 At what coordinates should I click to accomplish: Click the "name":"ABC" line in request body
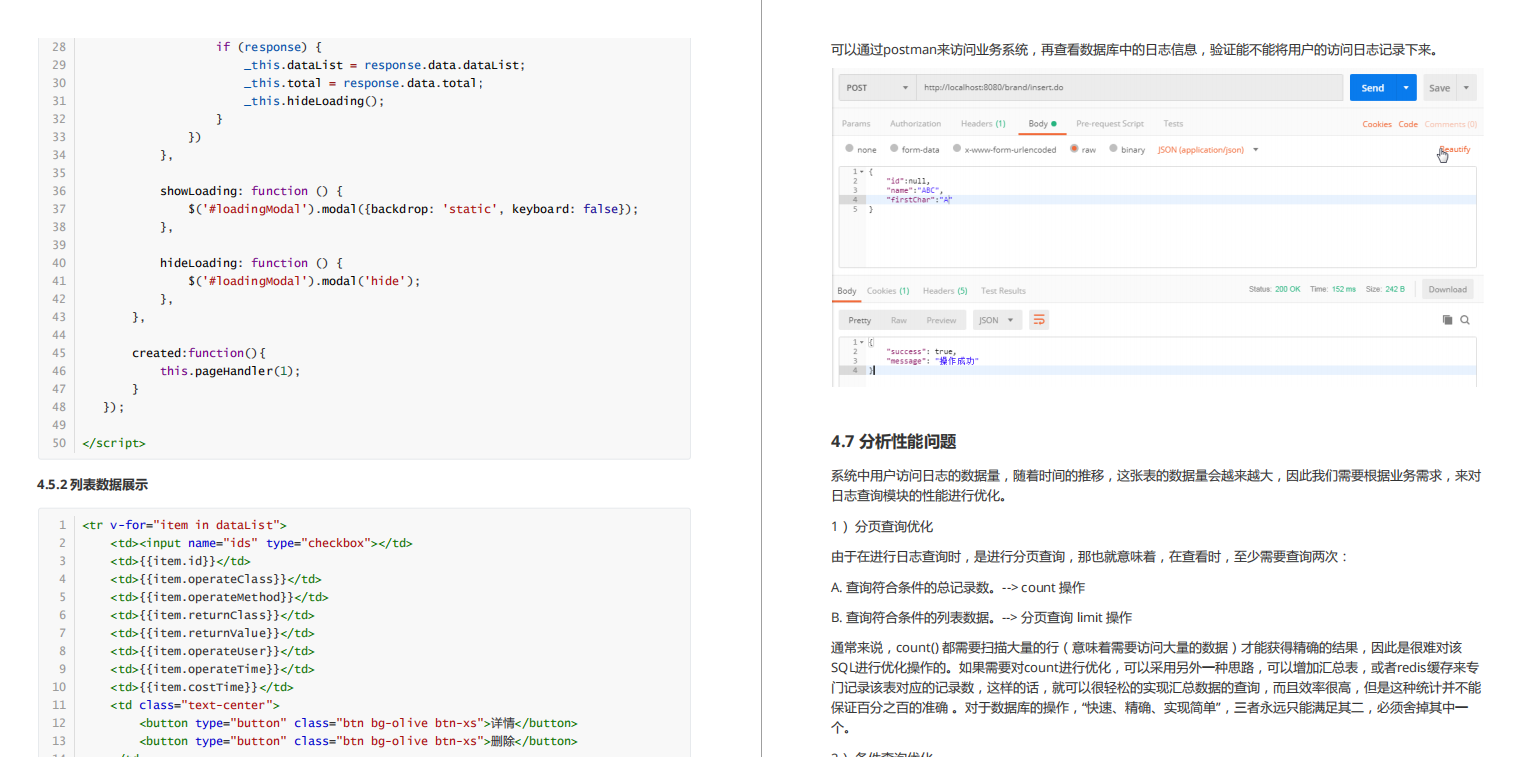point(913,190)
